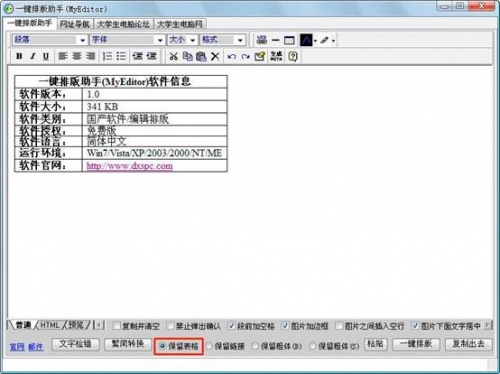Image resolution: width=500 pixels, height=374 pixels.
Task: Open the http://www.dxspc.com link in the table
Action: click(x=130, y=166)
